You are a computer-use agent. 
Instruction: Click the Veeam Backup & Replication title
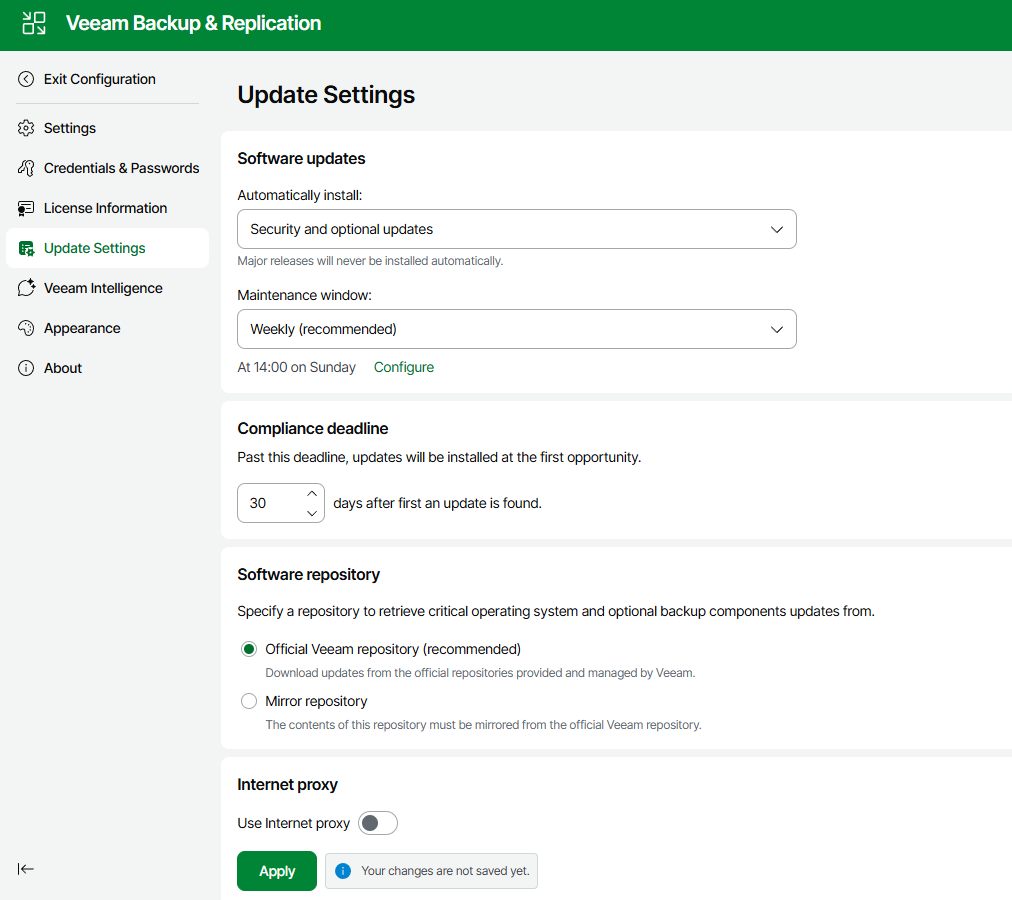(x=194, y=23)
